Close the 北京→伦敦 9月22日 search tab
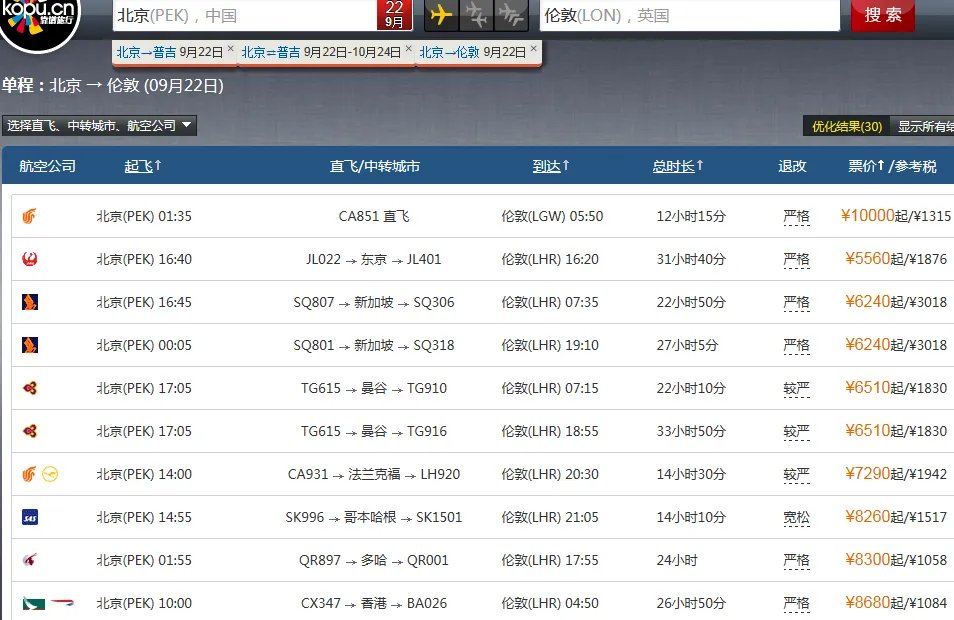 533,47
